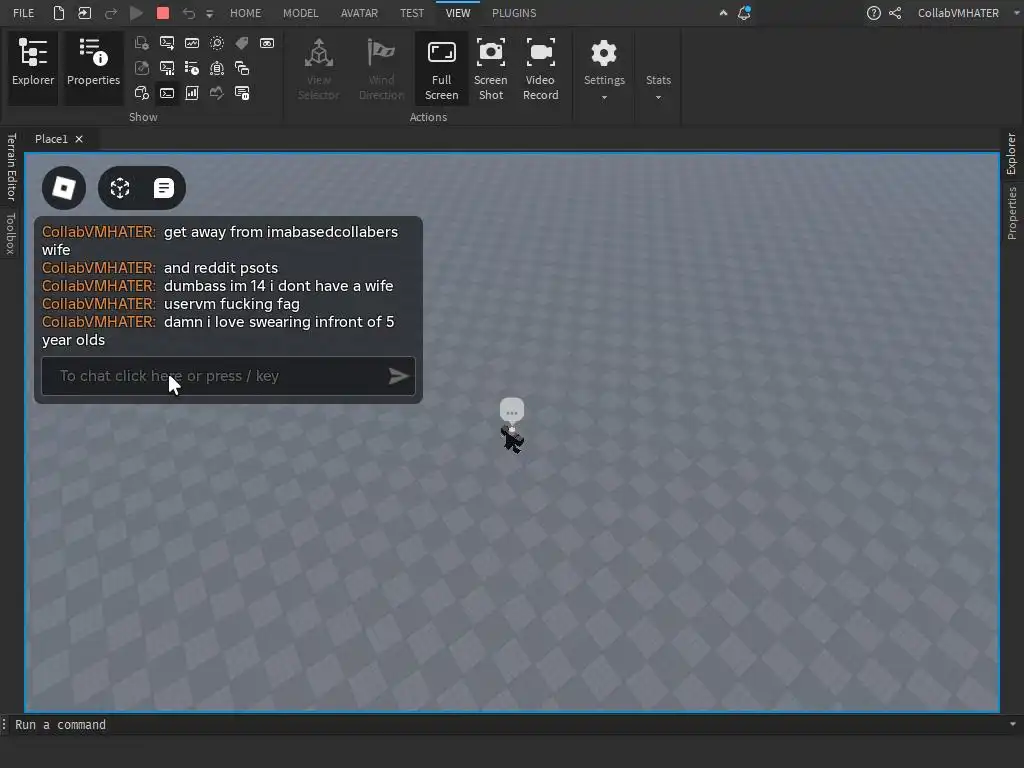This screenshot has width=1024, height=768.
Task: Toggle the in-game chat window icon
Action: click(x=163, y=188)
